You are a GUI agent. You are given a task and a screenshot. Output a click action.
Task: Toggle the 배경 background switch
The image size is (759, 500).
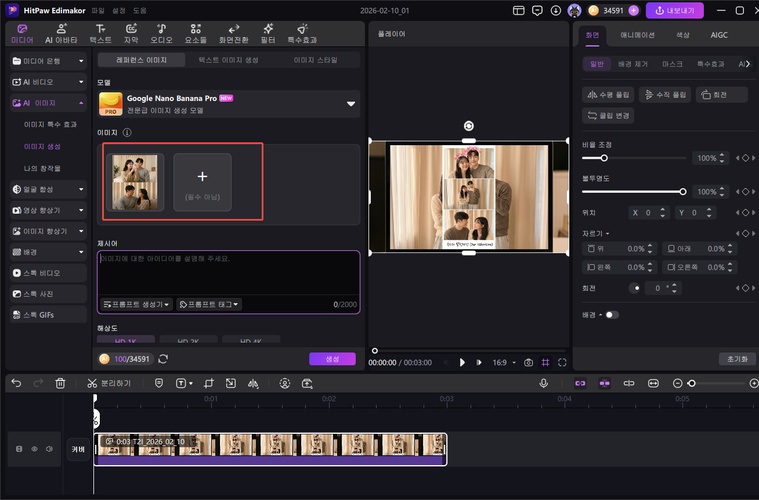(x=611, y=315)
